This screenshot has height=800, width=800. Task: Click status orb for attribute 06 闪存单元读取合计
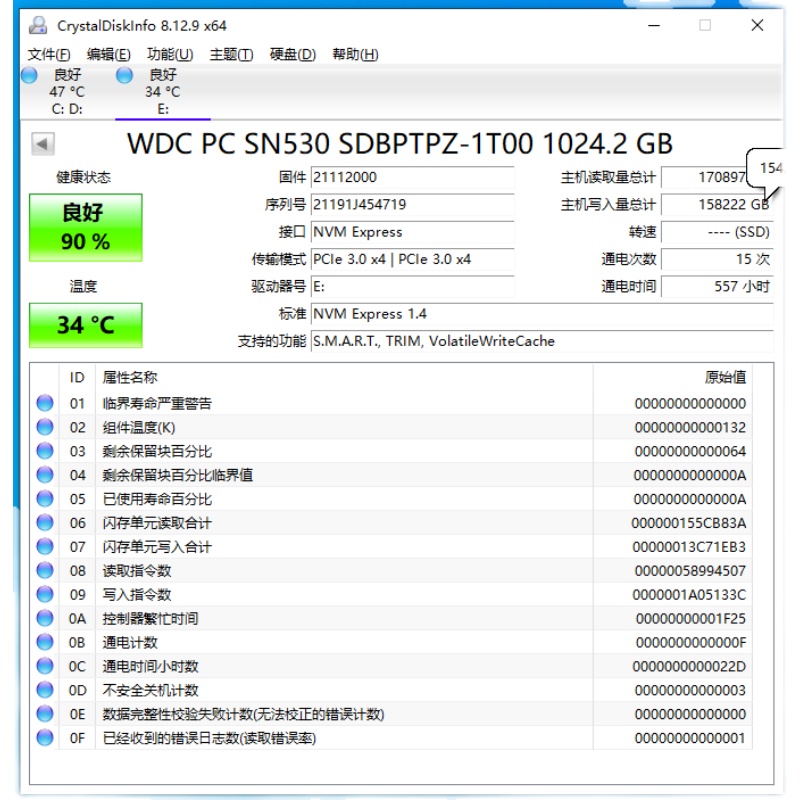click(45, 523)
